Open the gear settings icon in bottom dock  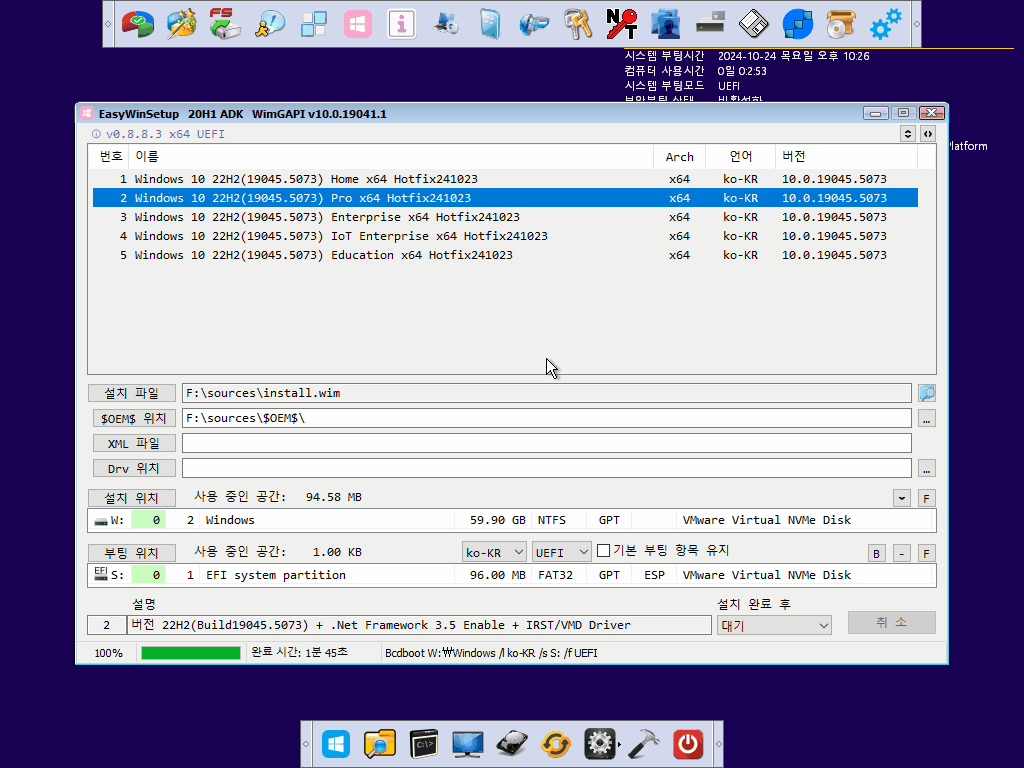[600, 744]
